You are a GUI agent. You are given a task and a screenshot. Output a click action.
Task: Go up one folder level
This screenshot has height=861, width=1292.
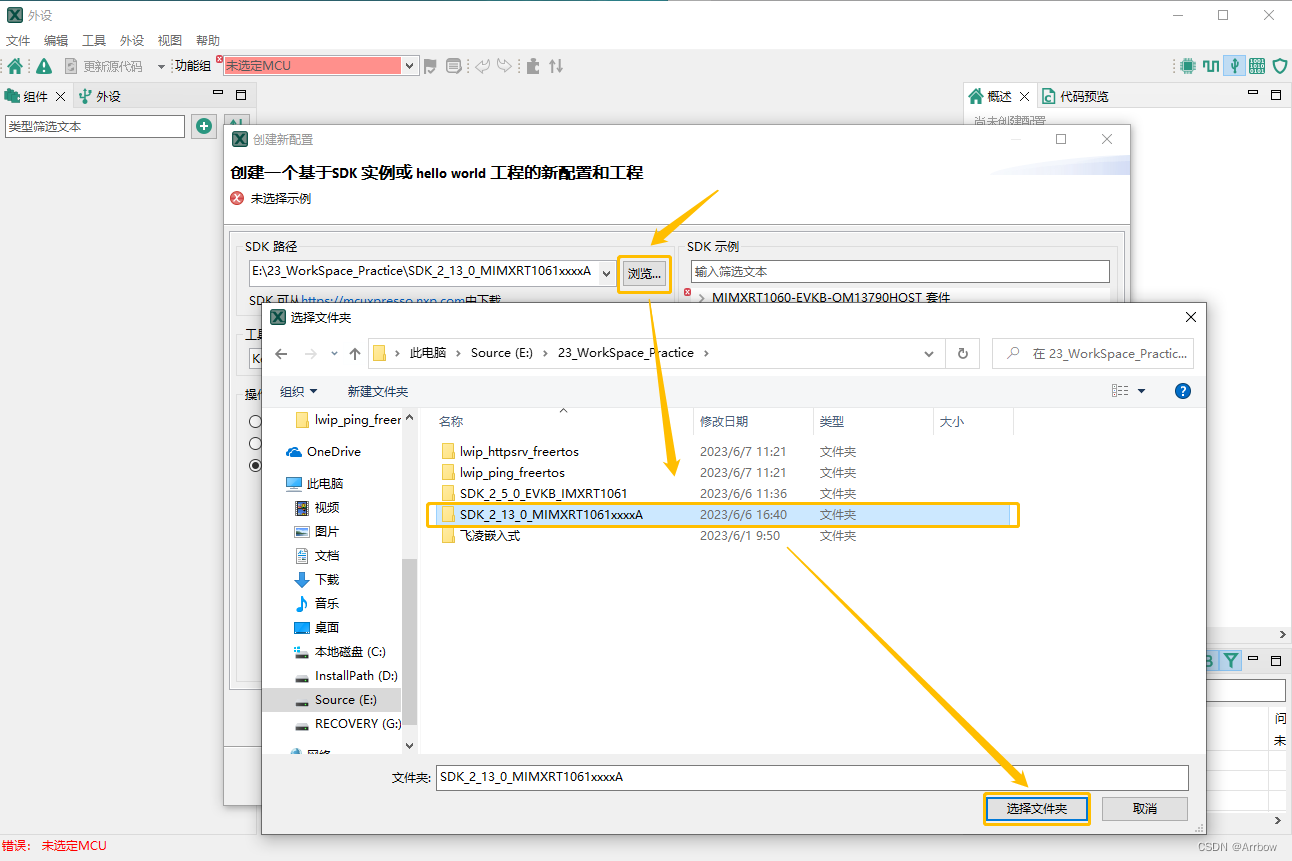coord(355,353)
